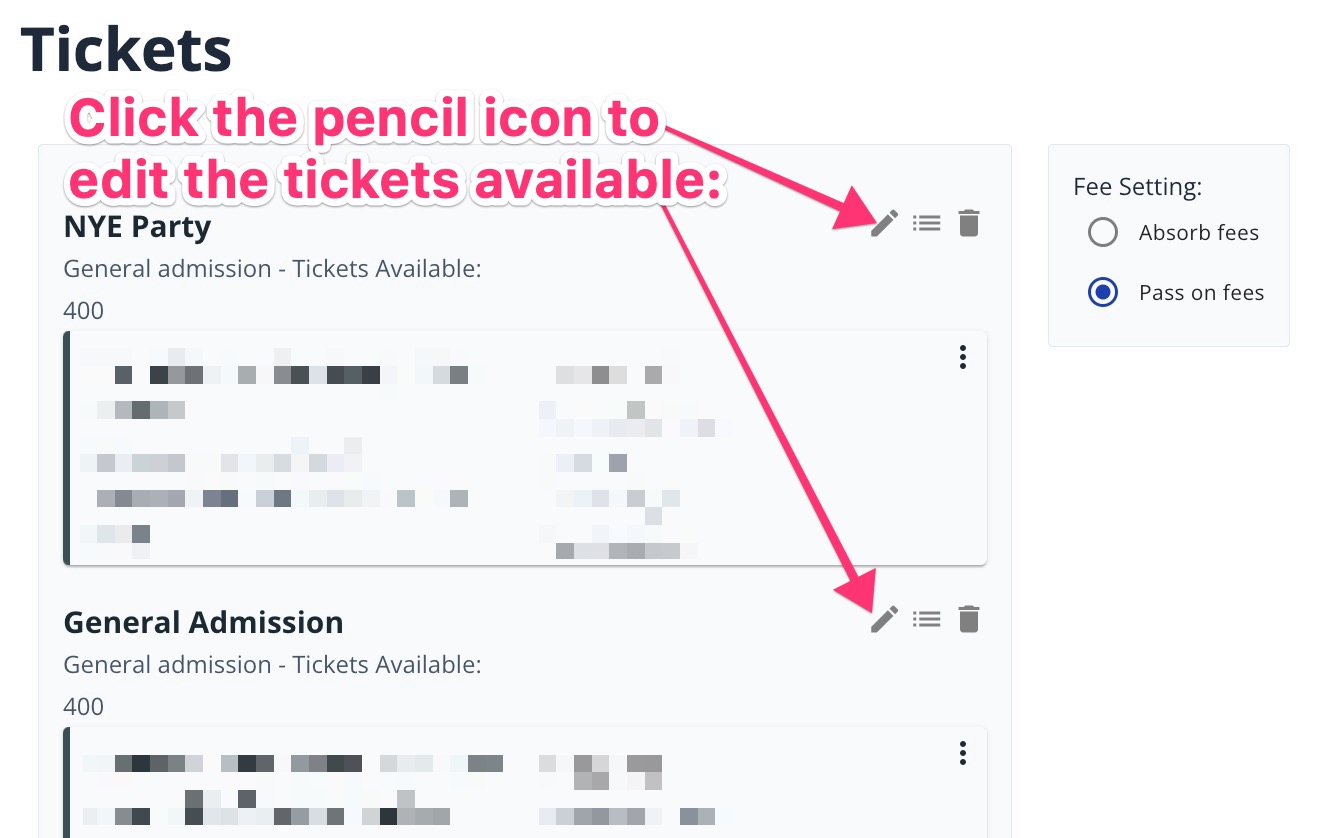
Task: Delete General Admission ticket using trash icon
Action: [968, 620]
